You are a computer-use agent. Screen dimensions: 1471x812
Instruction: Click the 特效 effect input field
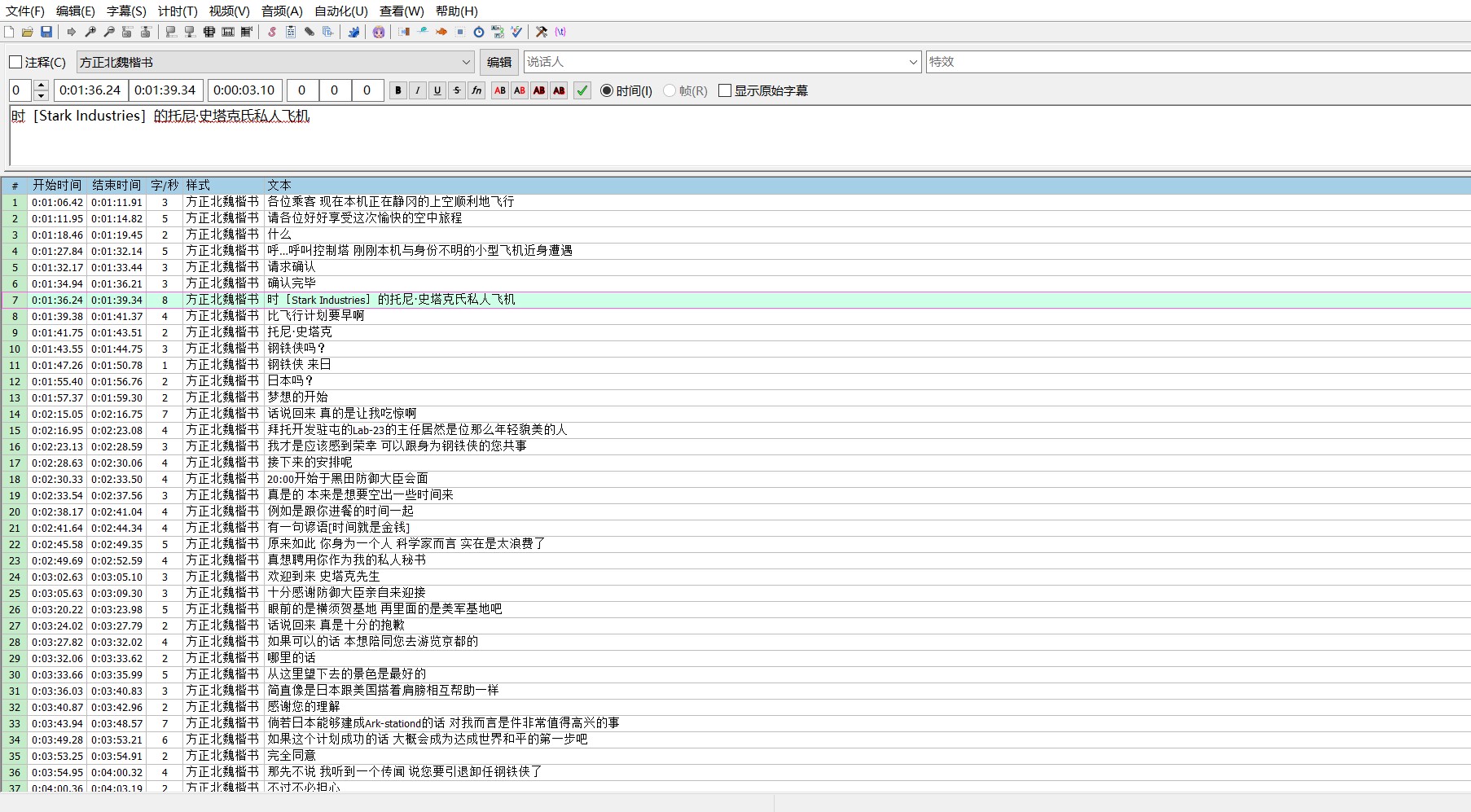pos(1198,62)
